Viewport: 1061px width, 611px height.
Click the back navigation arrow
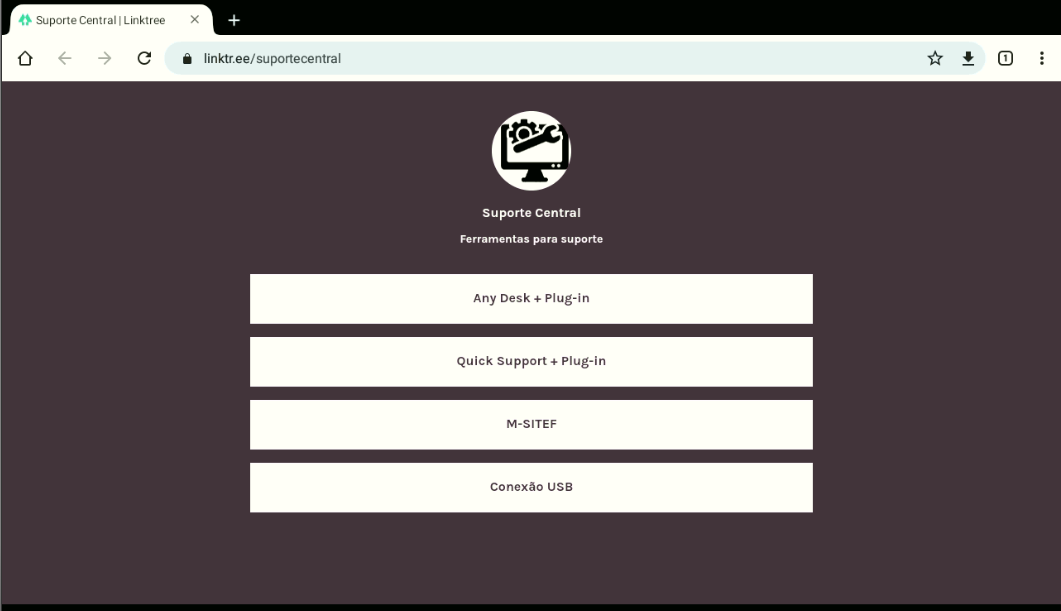pyautogui.click(x=64, y=58)
